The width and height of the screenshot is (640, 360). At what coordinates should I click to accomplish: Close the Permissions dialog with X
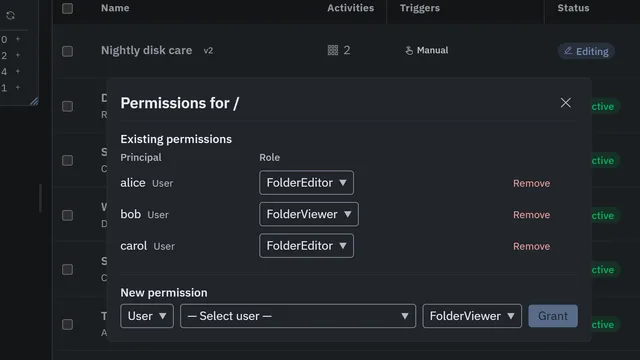(x=565, y=102)
